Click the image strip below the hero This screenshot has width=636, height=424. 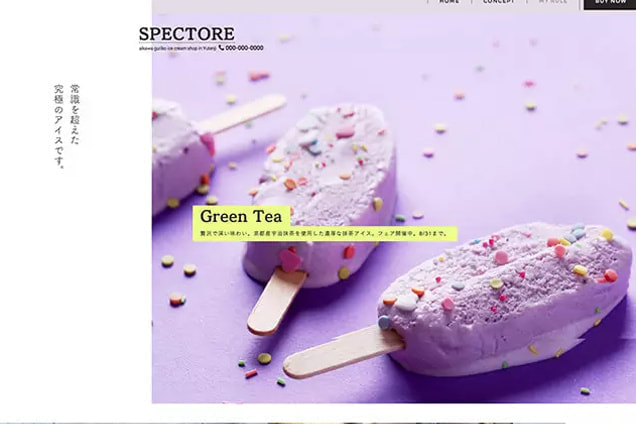(282, 422)
